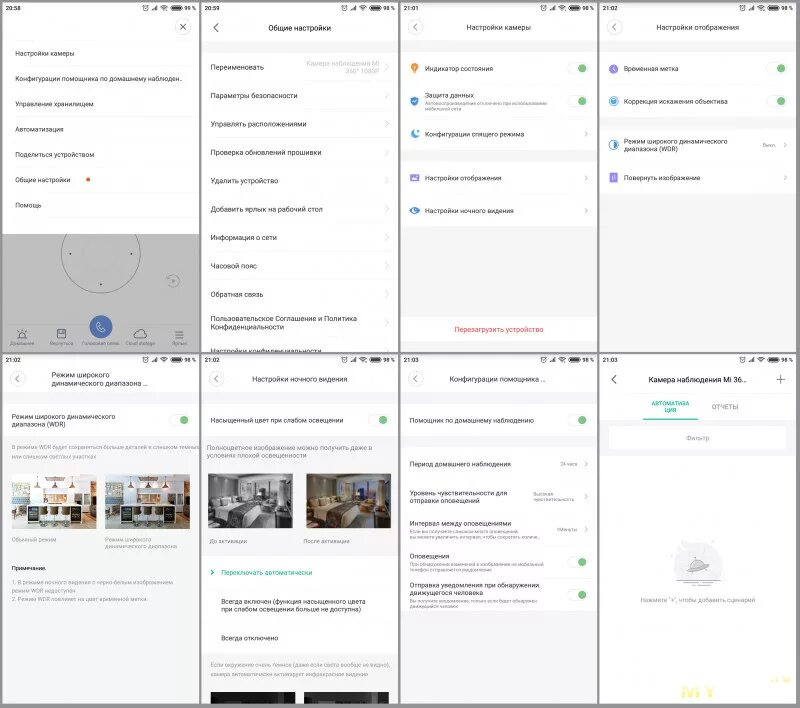
Task: Tap the orange Индикатор состояния icon
Action: 414,68
